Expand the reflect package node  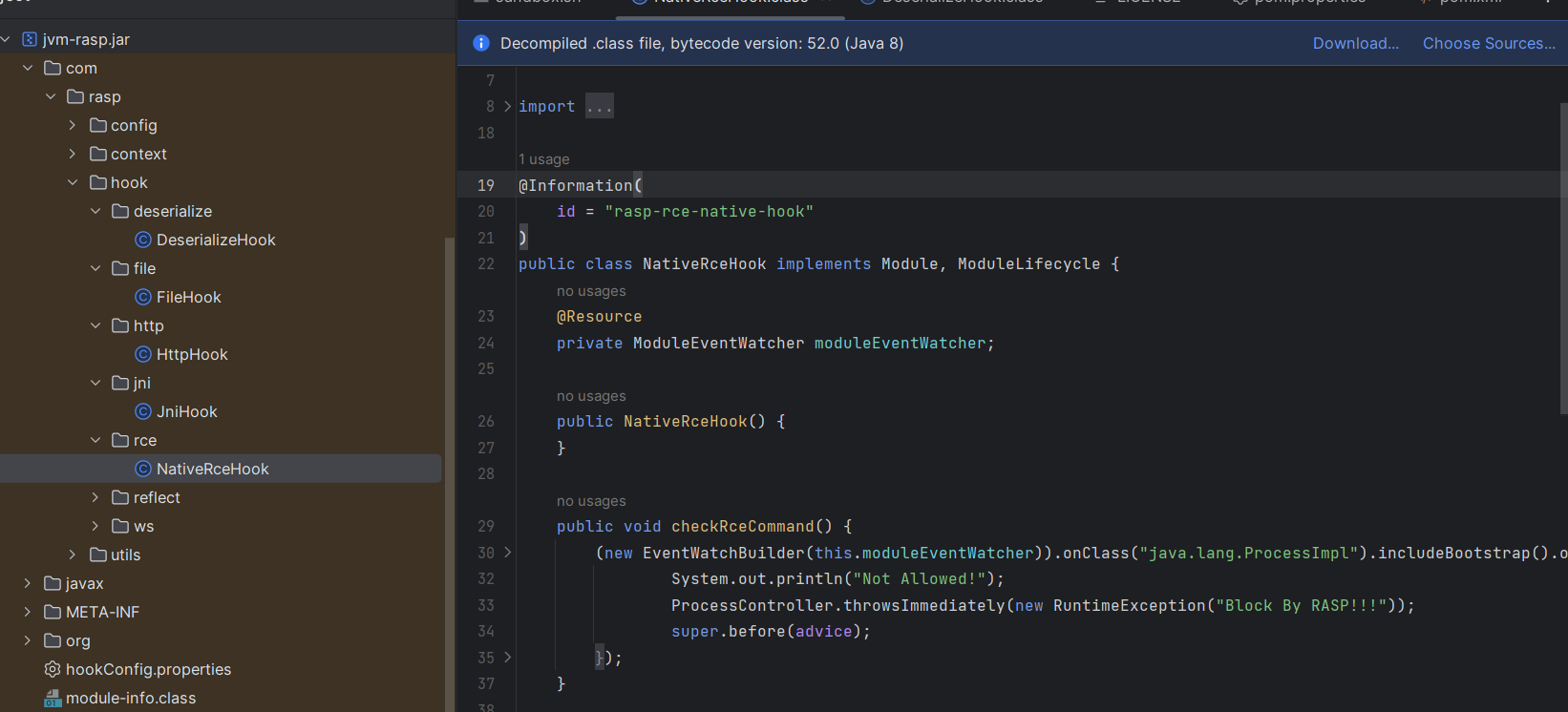tap(95, 497)
